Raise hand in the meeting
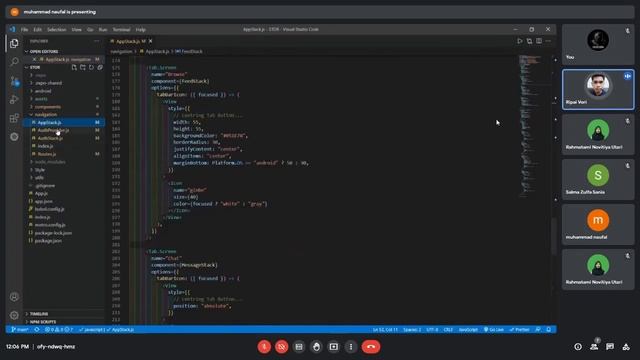The width and height of the screenshot is (640, 360). coord(316,347)
